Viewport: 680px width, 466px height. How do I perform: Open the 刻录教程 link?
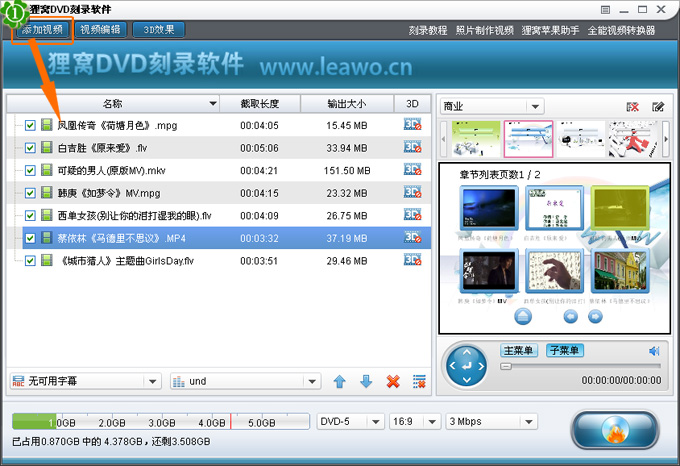tap(428, 30)
